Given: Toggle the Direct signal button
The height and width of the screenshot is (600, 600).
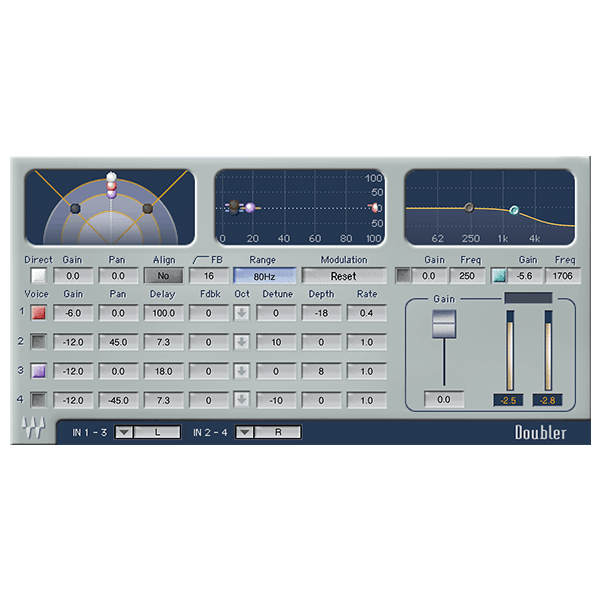Looking at the screenshot, I should tap(38, 276).
